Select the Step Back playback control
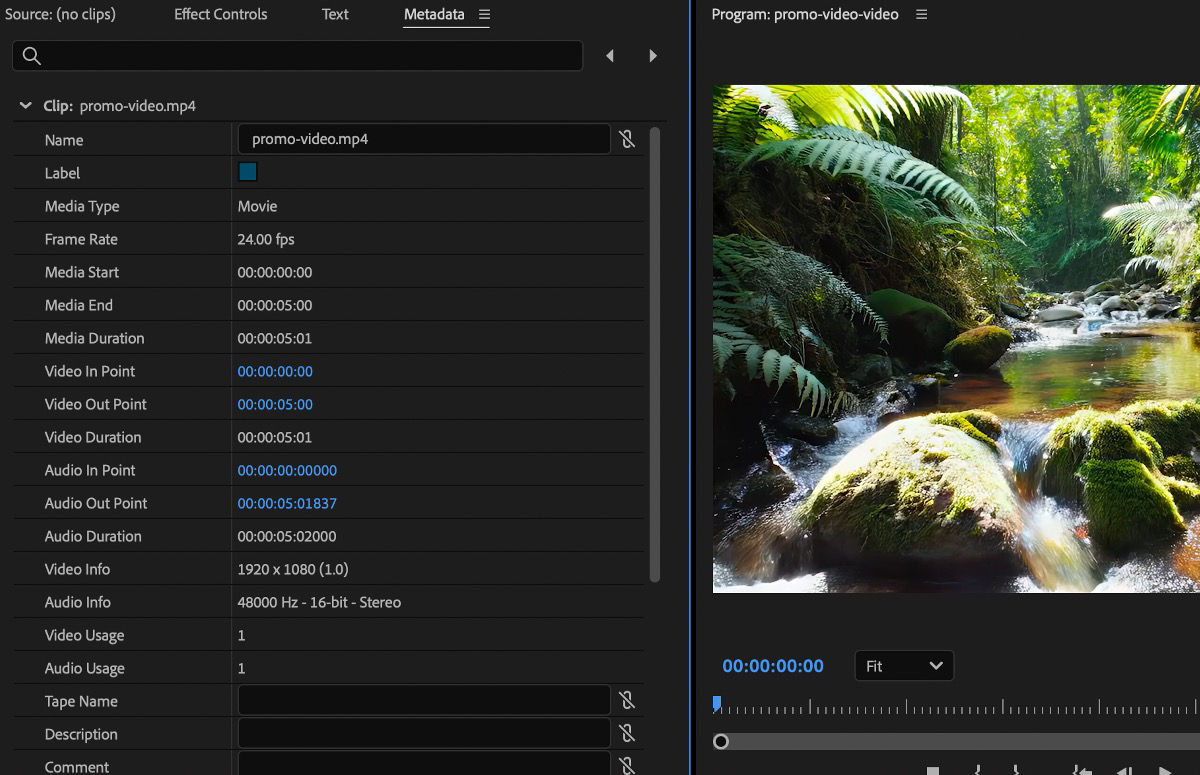1200x775 pixels. pyautogui.click(x=1127, y=768)
